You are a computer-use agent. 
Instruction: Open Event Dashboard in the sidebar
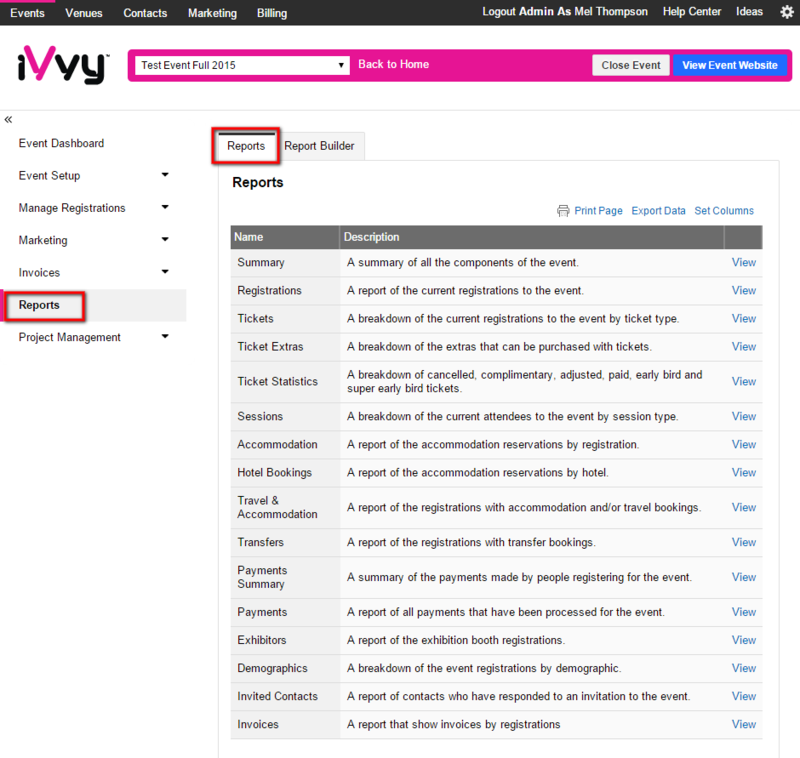coord(61,143)
